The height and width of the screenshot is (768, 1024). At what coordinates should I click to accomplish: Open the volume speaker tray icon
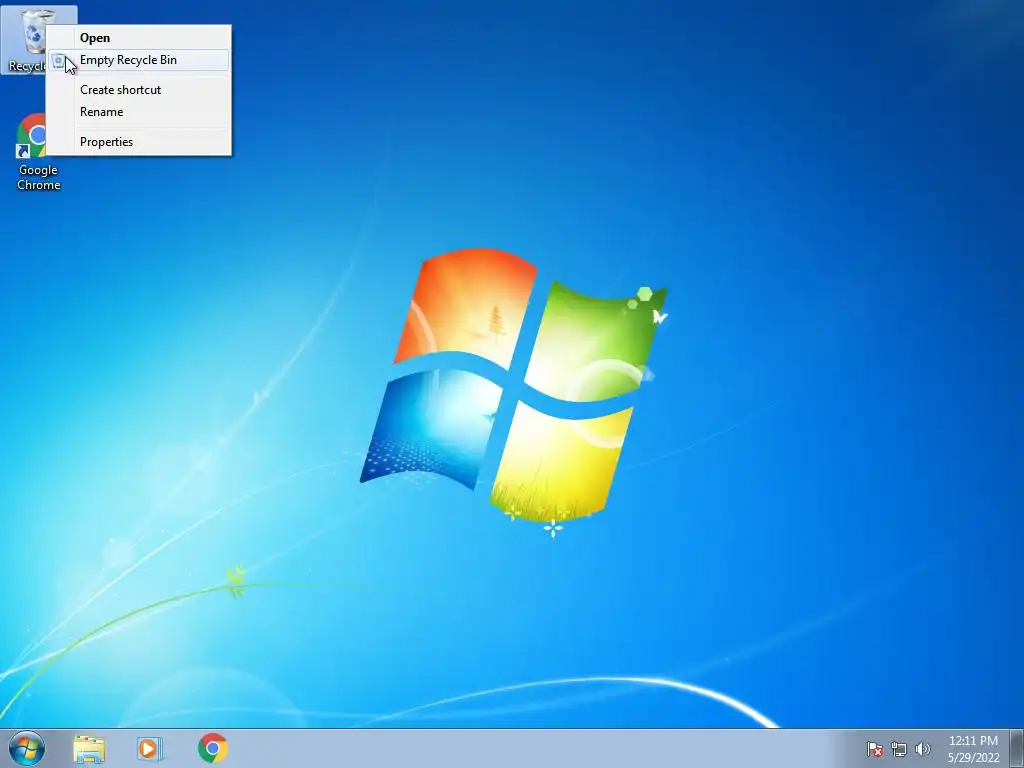coord(923,749)
